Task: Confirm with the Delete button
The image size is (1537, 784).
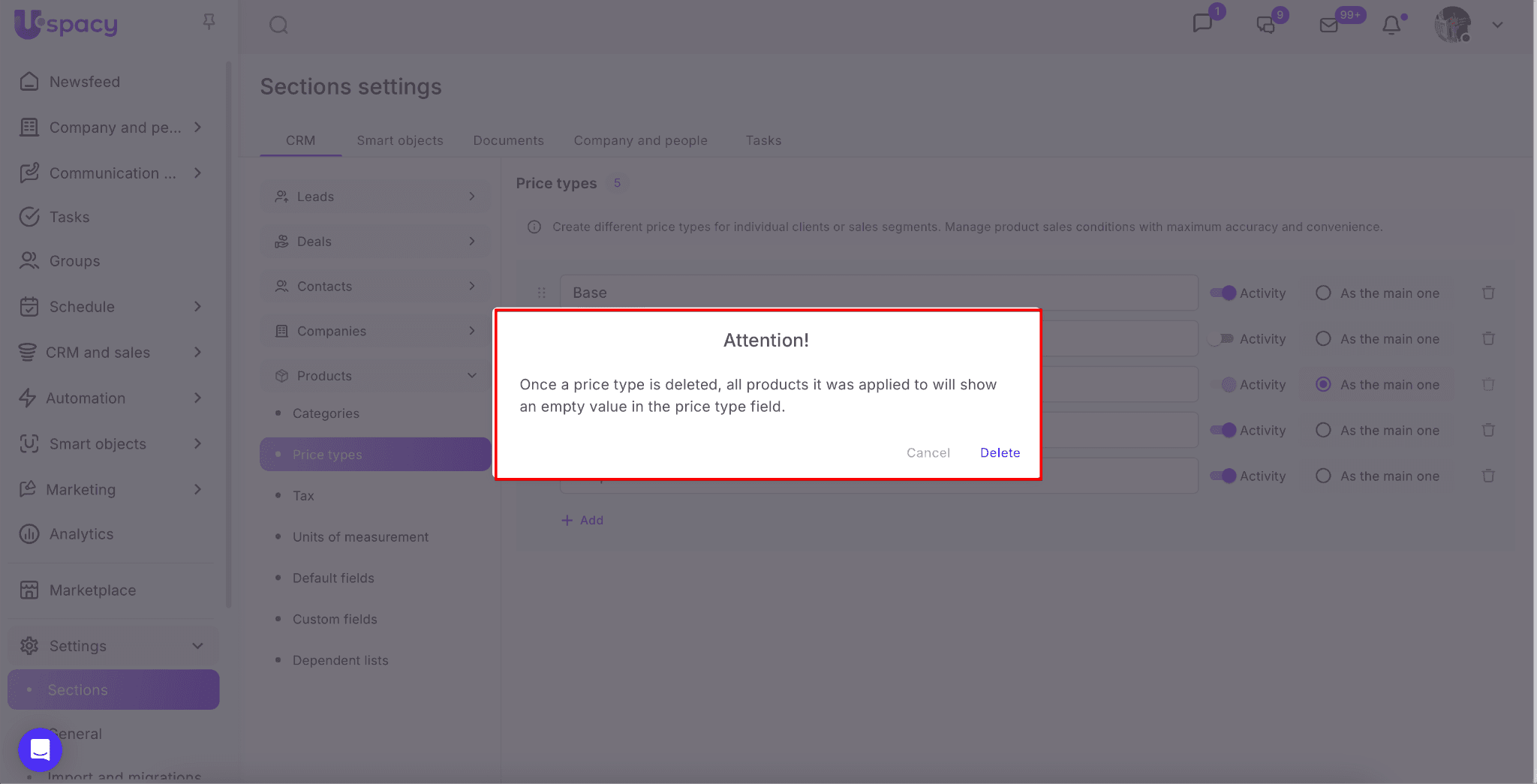Action: (x=1000, y=453)
